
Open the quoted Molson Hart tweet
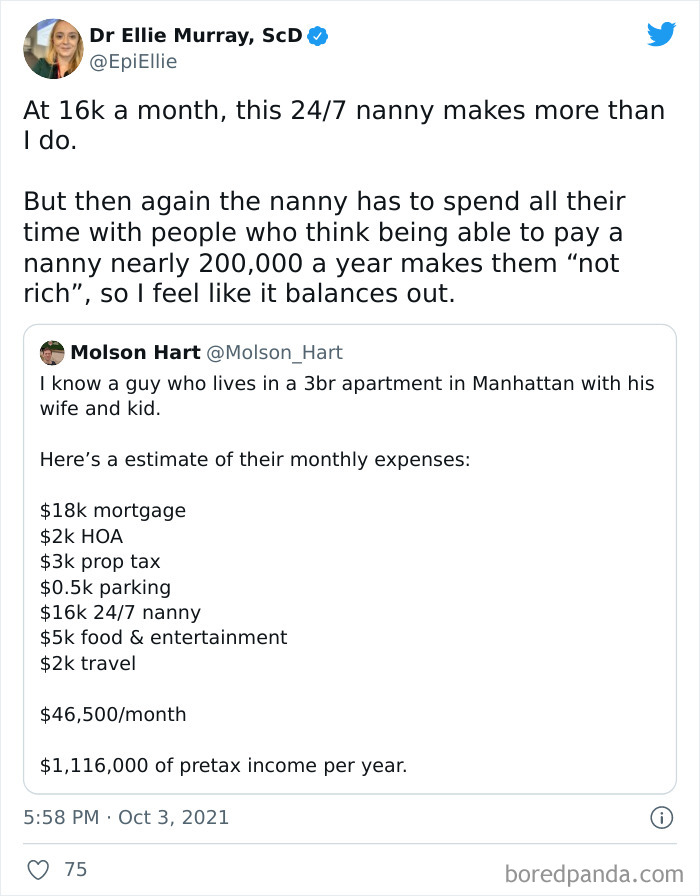[350, 555]
